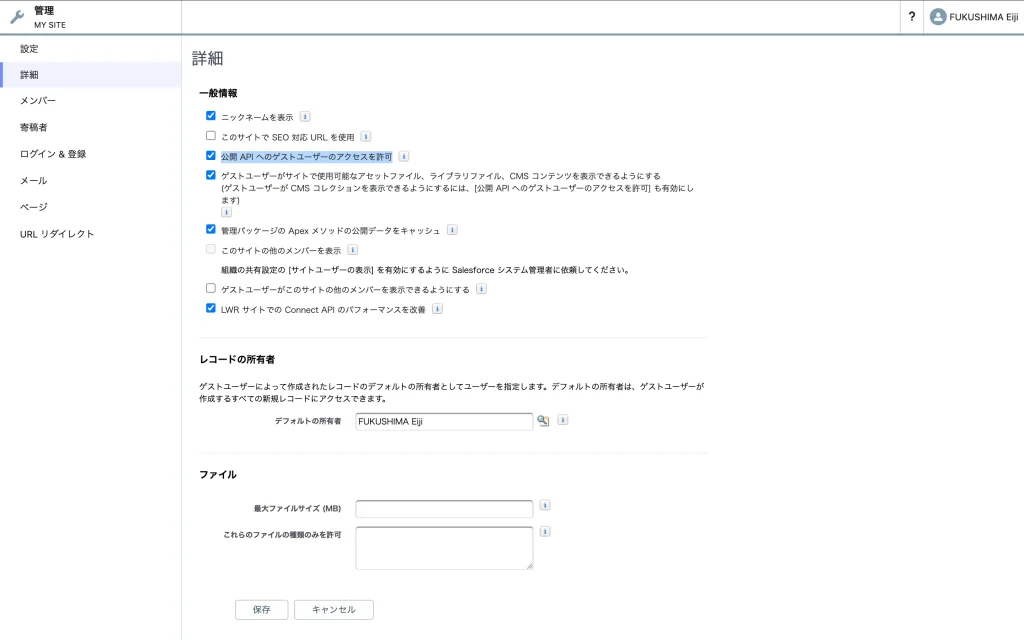Image resolution: width=1024 pixels, height=640 pixels.
Task: Click info icon beside Apex メソッド cache option
Action: (x=452, y=229)
